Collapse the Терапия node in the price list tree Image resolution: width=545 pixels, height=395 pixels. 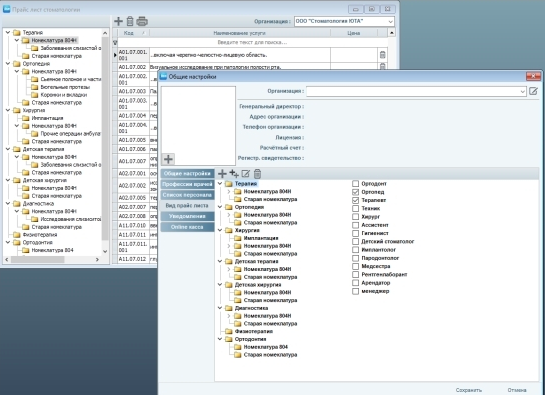coord(8,32)
